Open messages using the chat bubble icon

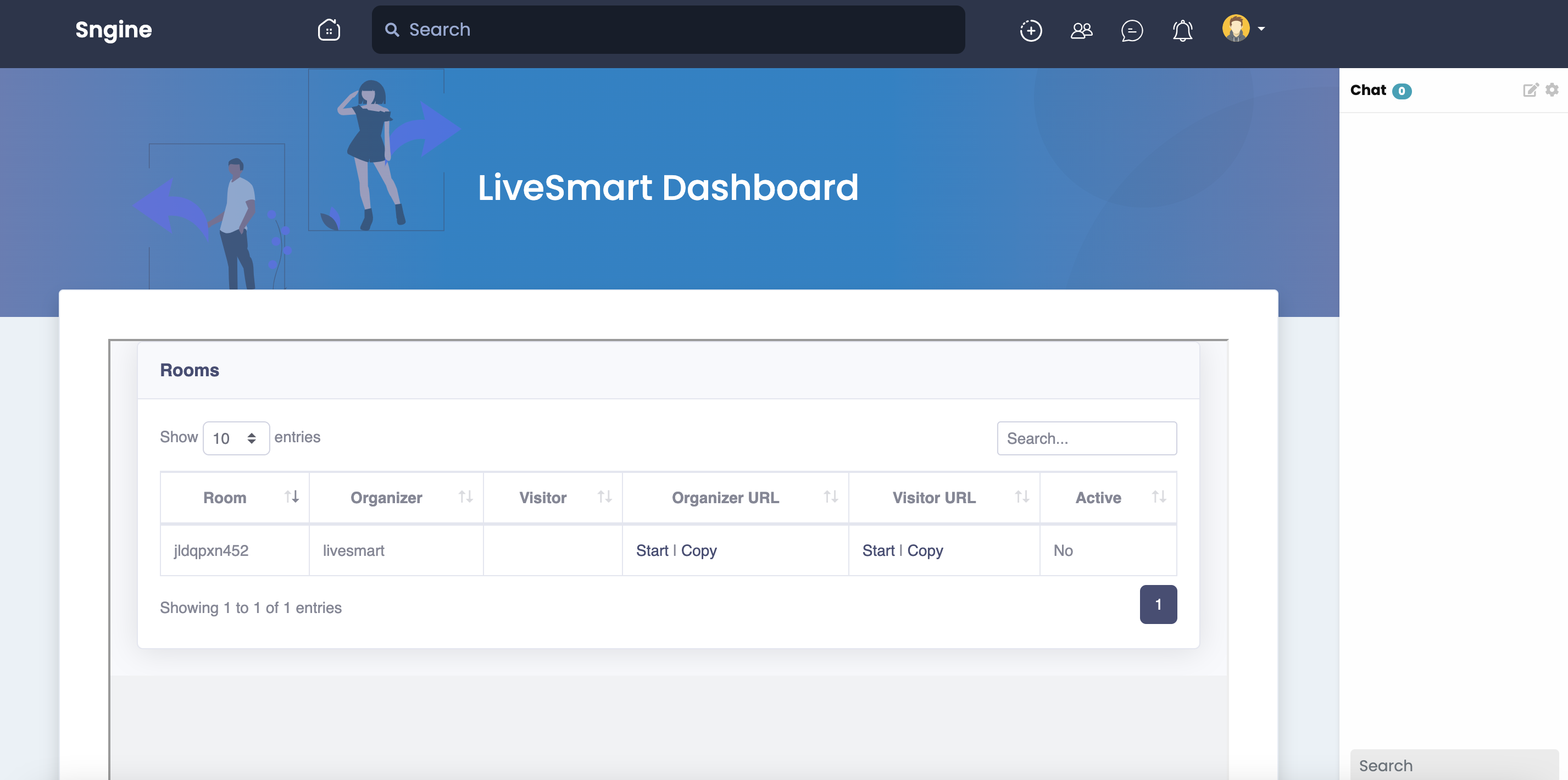coord(1132,30)
